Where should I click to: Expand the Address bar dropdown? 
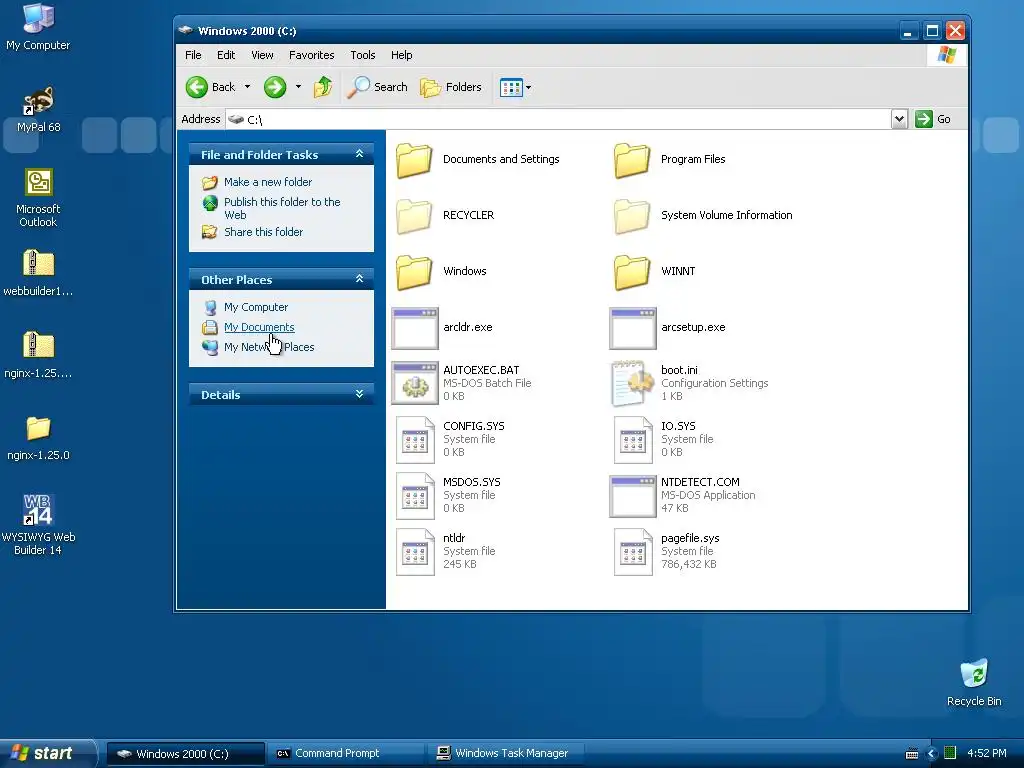click(899, 119)
